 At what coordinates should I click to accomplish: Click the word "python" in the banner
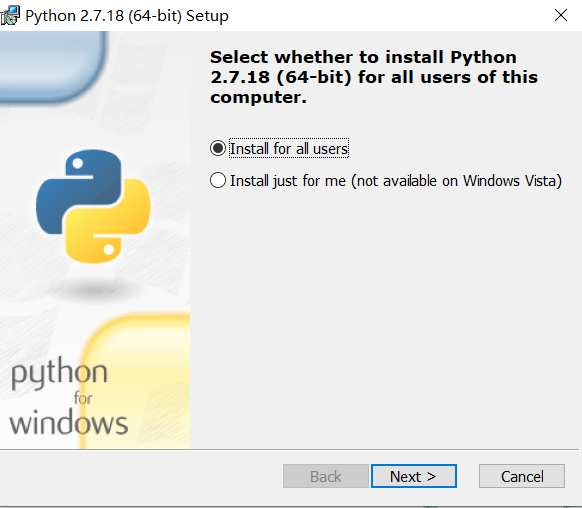coord(59,374)
